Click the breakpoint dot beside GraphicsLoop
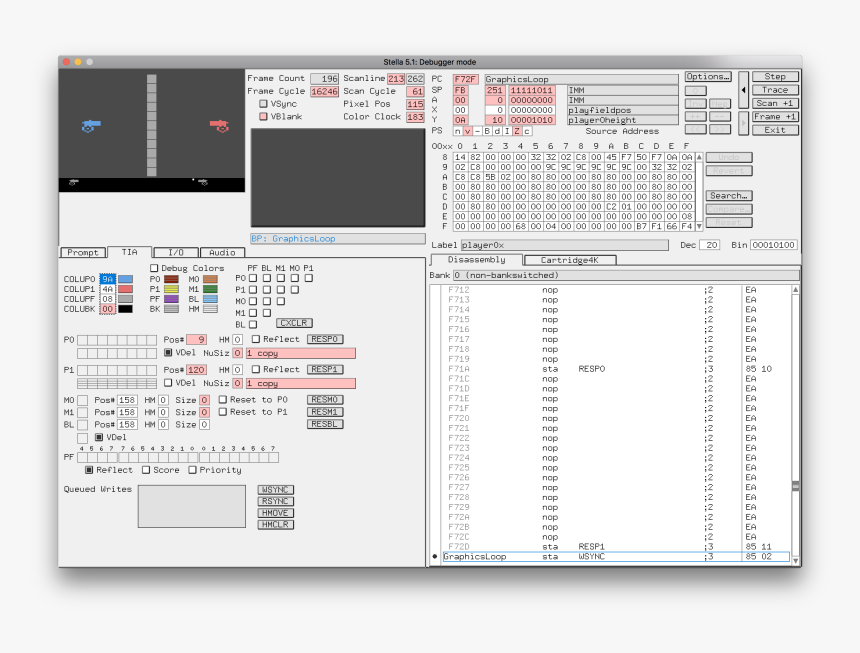The width and height of the screenshot is (860, 653). tap(436, 557)
